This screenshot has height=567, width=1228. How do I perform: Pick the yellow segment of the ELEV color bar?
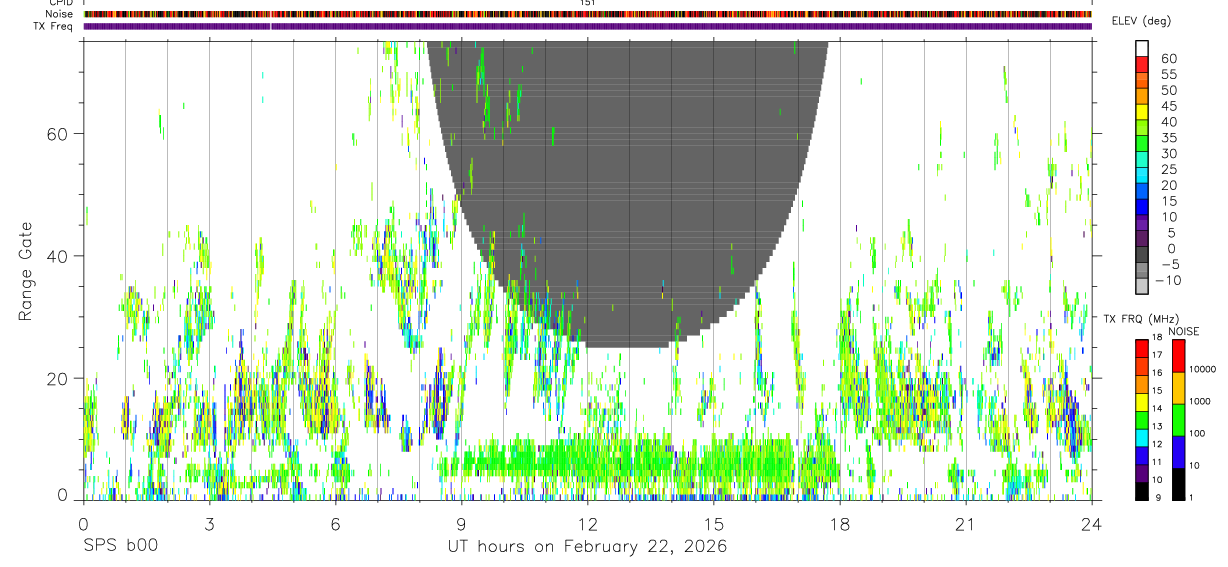pyautogui.click(x=1142, y=111)
